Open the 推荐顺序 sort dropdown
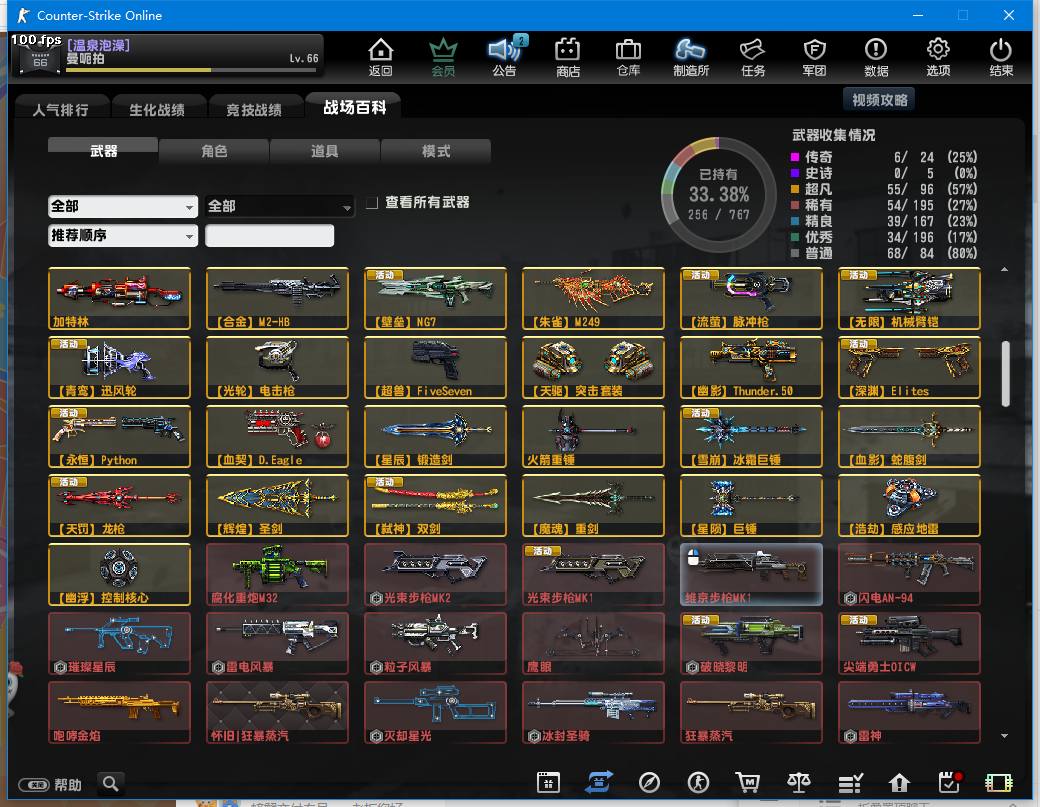This screenshot has width=1040, height=807. [x=123, y=235]
